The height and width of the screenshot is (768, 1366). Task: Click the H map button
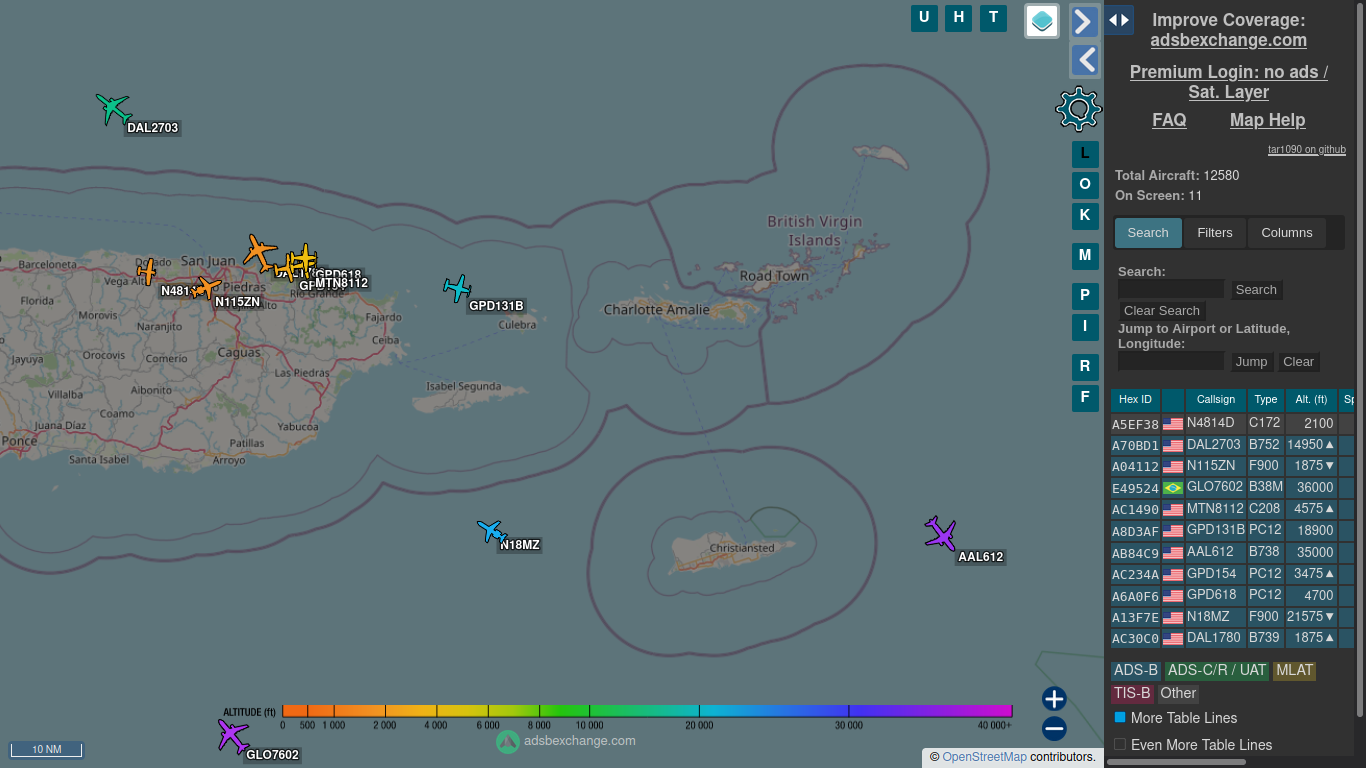pyautogui.click(x=959, y=17)
